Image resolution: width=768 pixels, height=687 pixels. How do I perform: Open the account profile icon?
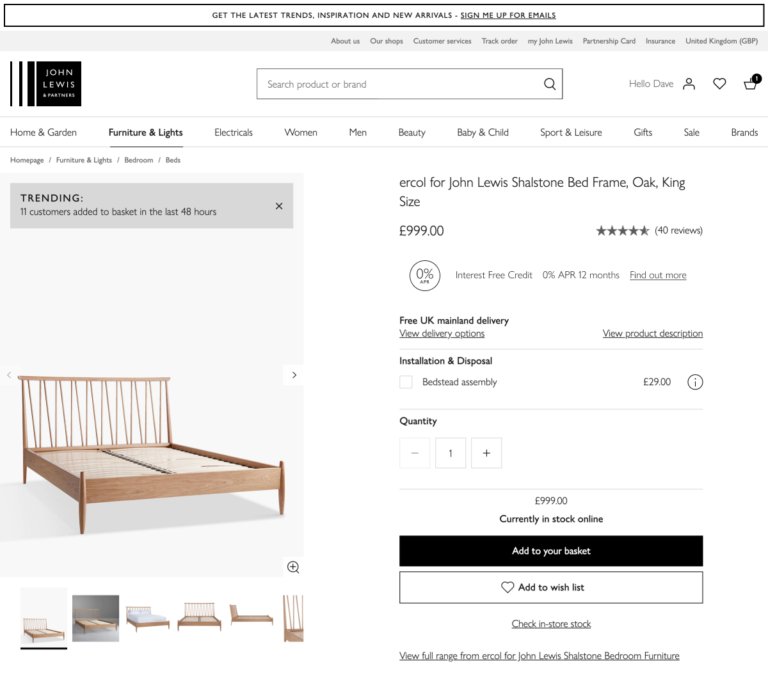pyautogui.click(x=689, y=84)
